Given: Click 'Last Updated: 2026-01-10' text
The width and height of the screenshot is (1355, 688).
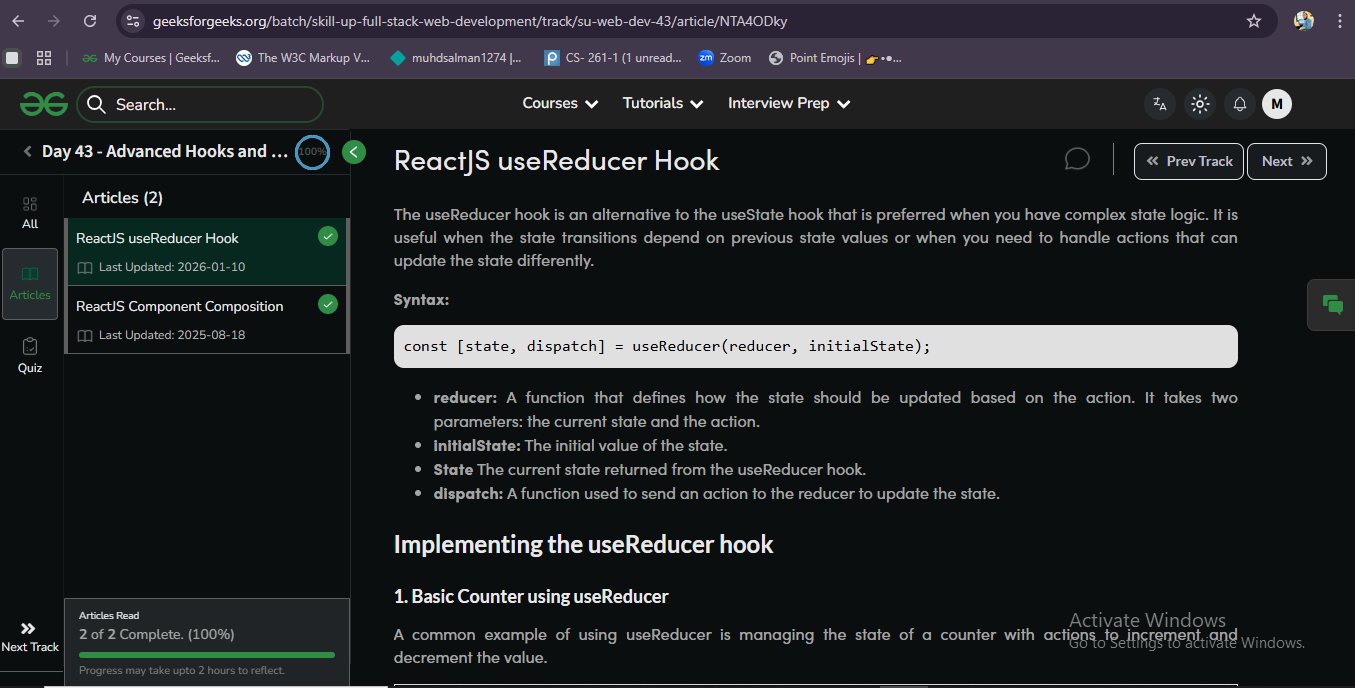Looking at the screenshot, I should 172,268.
